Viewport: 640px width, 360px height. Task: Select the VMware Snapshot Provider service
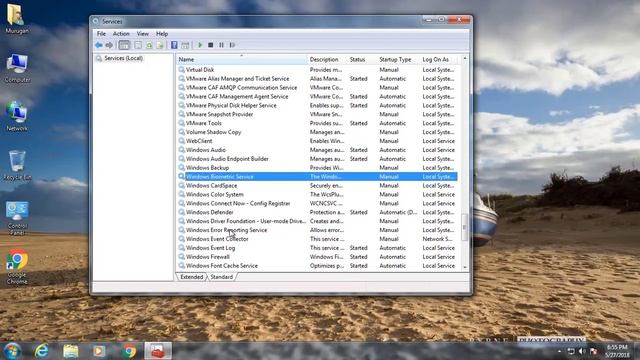tap(317, 114)
